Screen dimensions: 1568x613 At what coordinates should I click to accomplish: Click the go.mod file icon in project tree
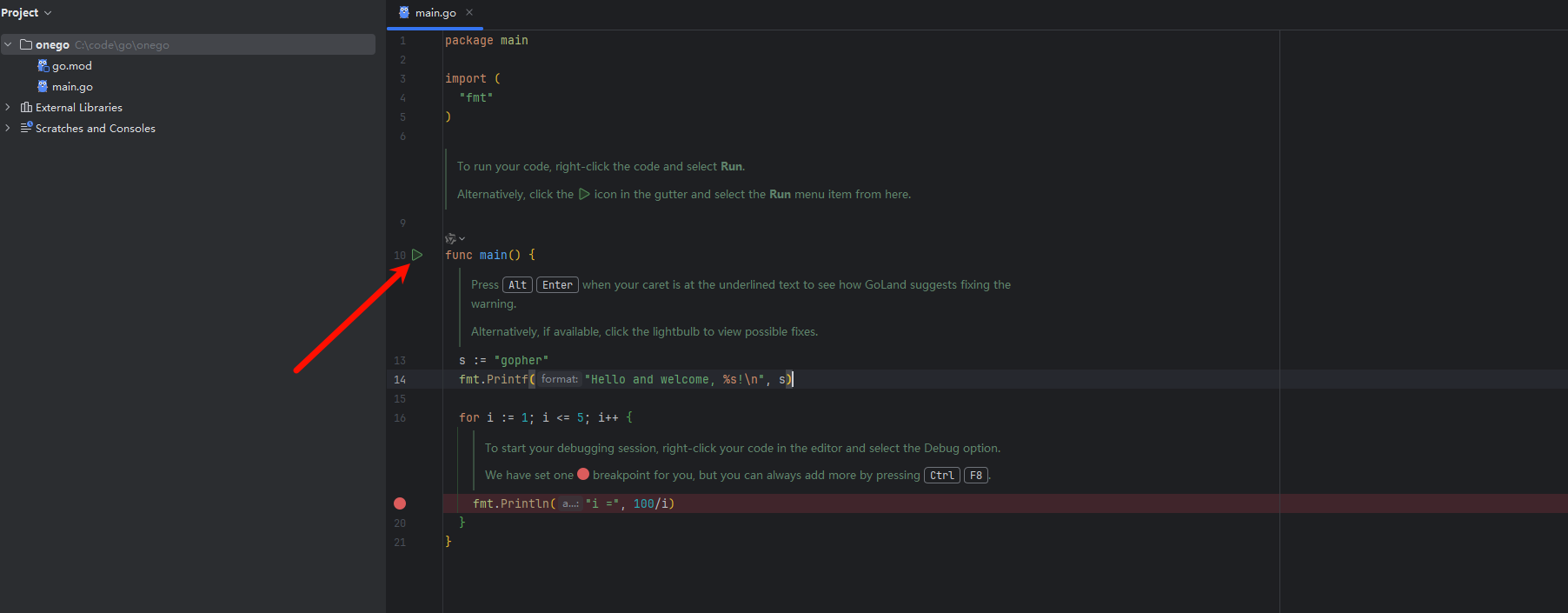43,66
